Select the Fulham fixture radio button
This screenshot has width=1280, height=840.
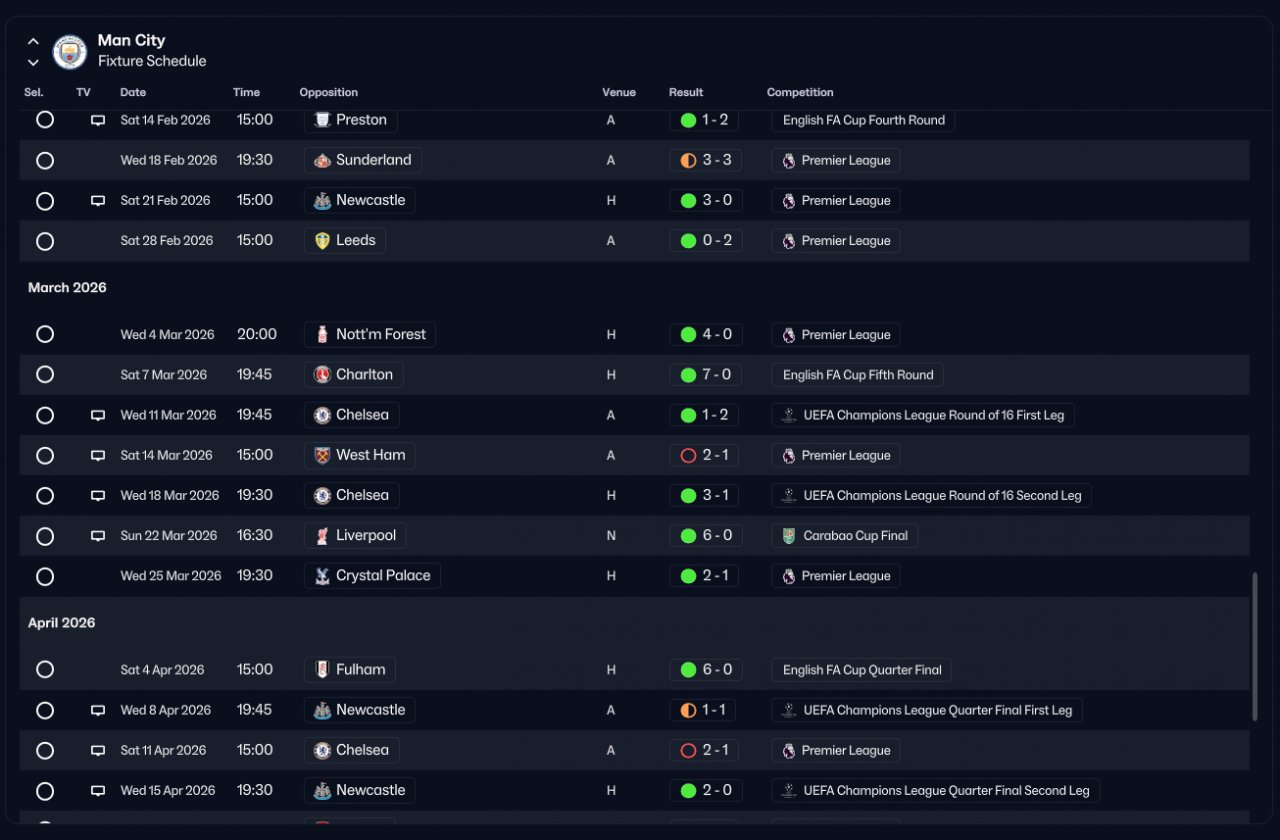click(x=45, y=669)
